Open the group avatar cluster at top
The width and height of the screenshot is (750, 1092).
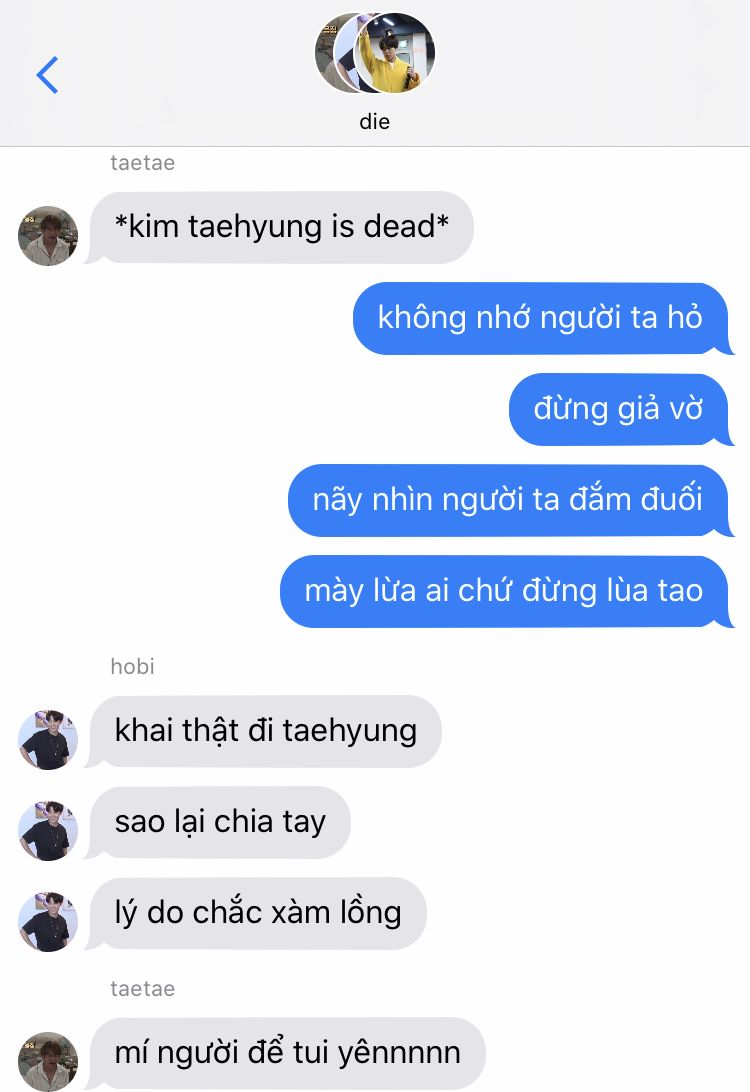click(x=375, y=53)
